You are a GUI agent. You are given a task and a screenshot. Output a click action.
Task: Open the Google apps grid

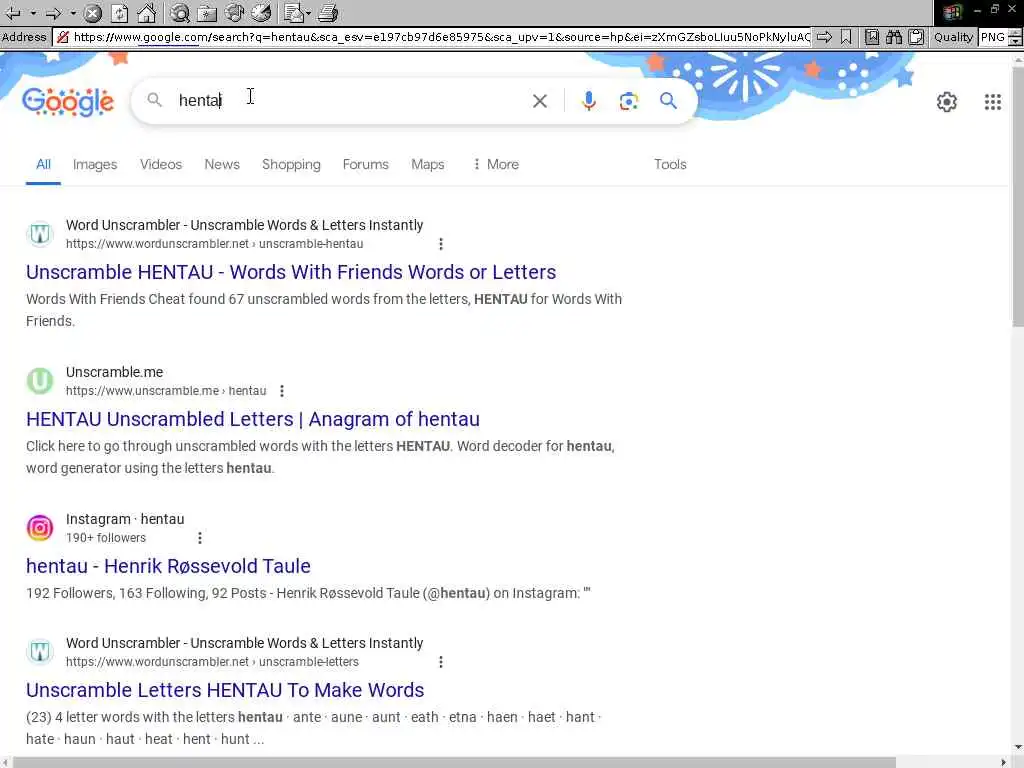coord(993,102)
